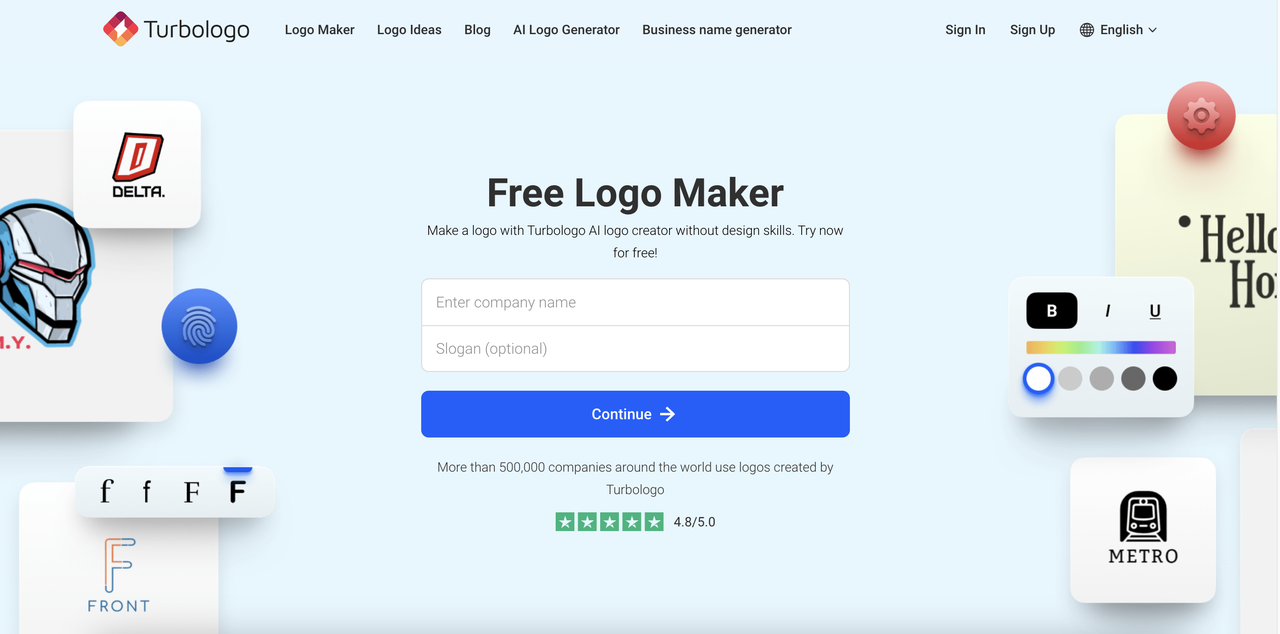Click the globe language icon
1280x634 pixels.
tap(1087, 30)
